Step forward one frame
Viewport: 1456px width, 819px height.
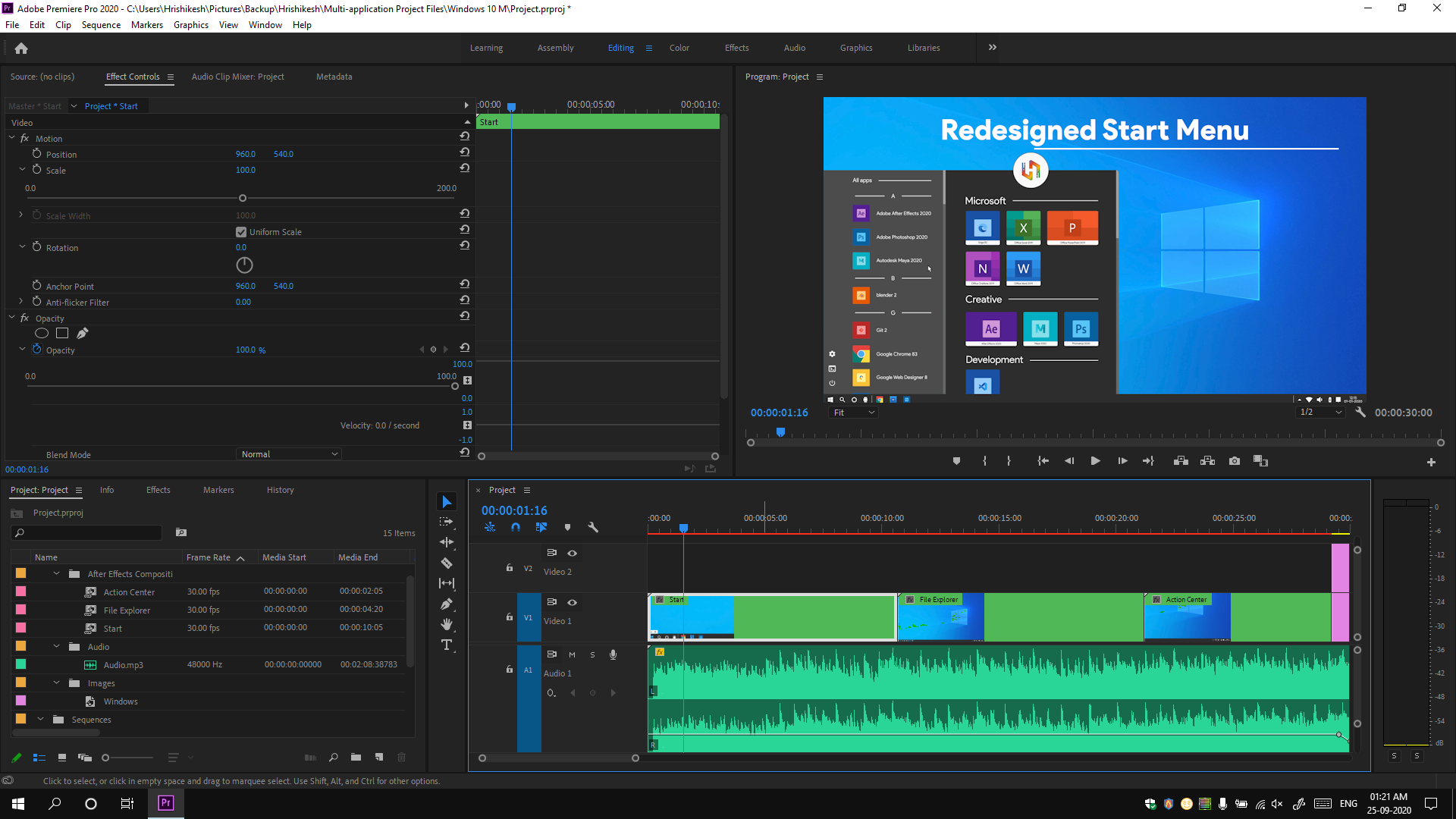(1122, 461)
